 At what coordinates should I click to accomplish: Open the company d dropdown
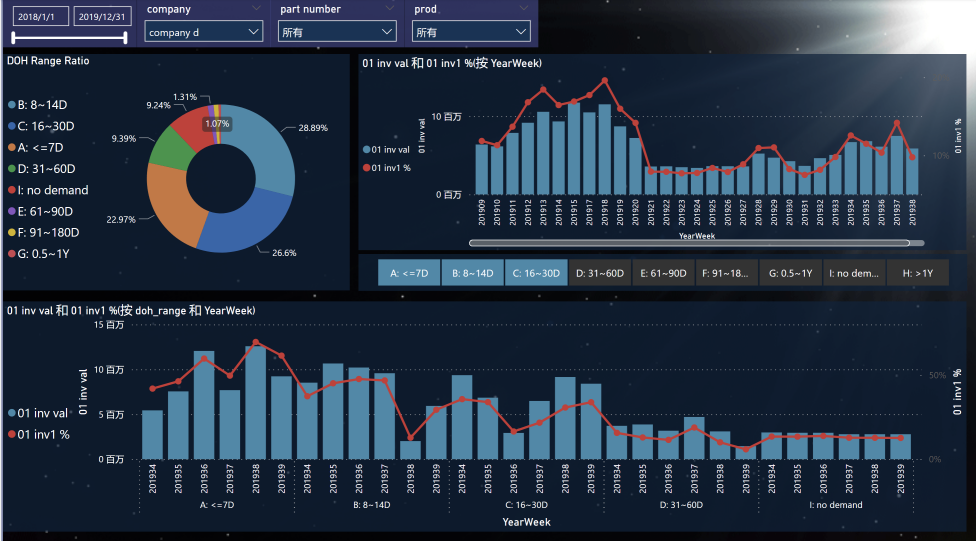point(204,32)
